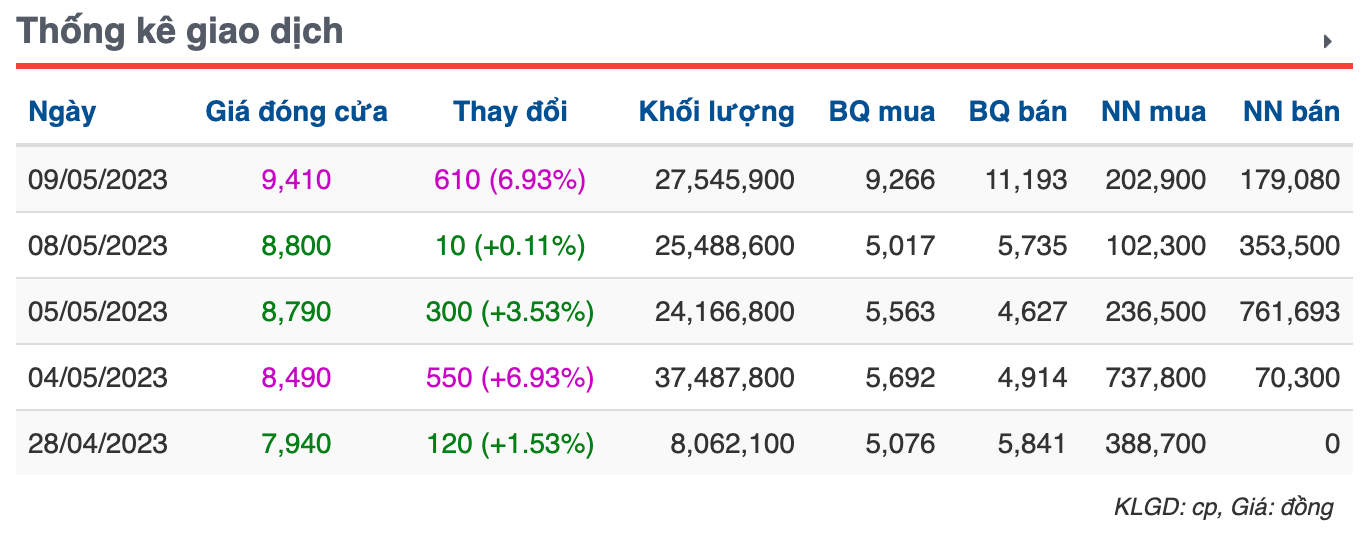The width and height of the screenshot is (1366, 536).
Task: Select the BQ mua column header
Action: click(882, 111)
